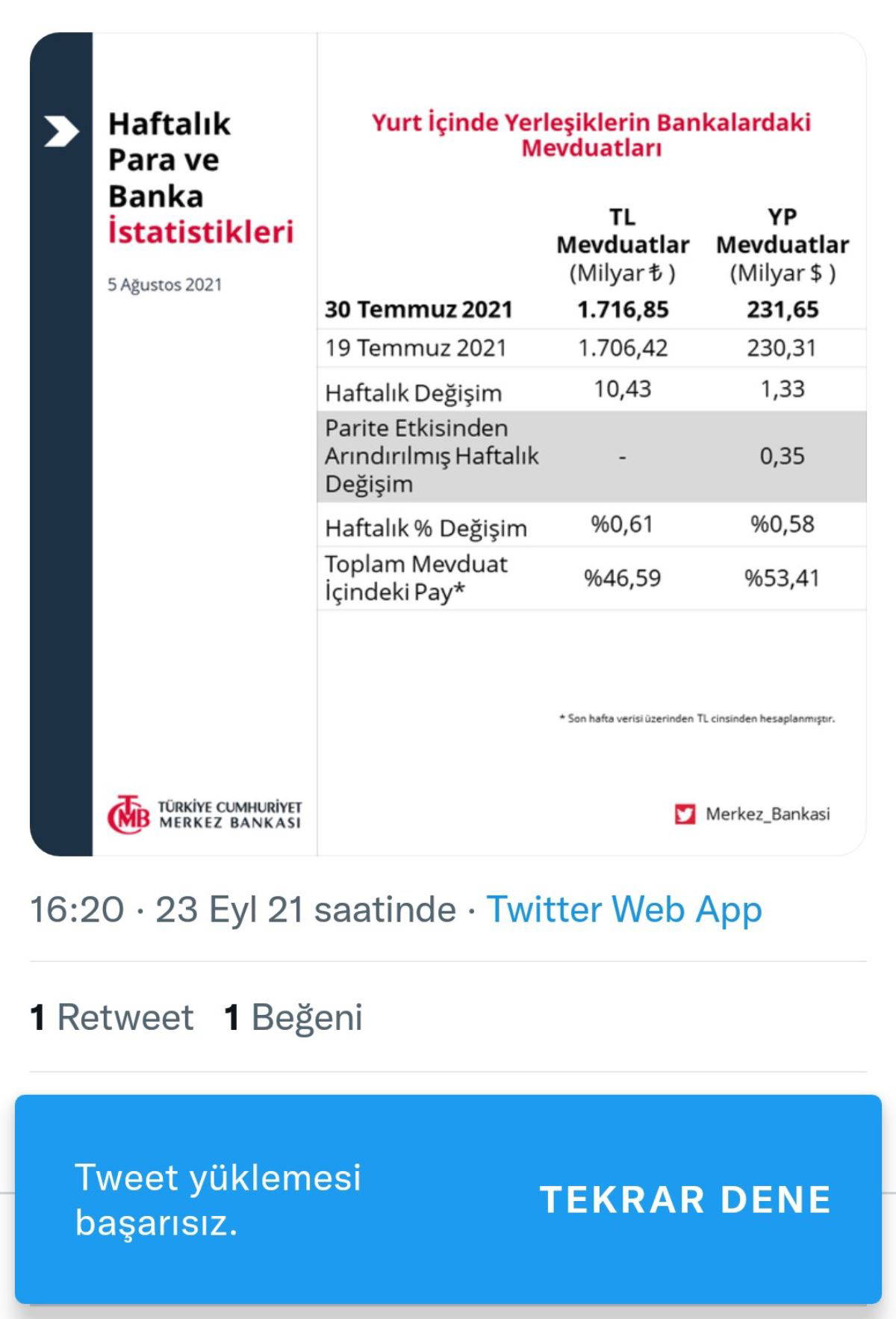Click the YP Mevduatlar column header

click(783, 232)
